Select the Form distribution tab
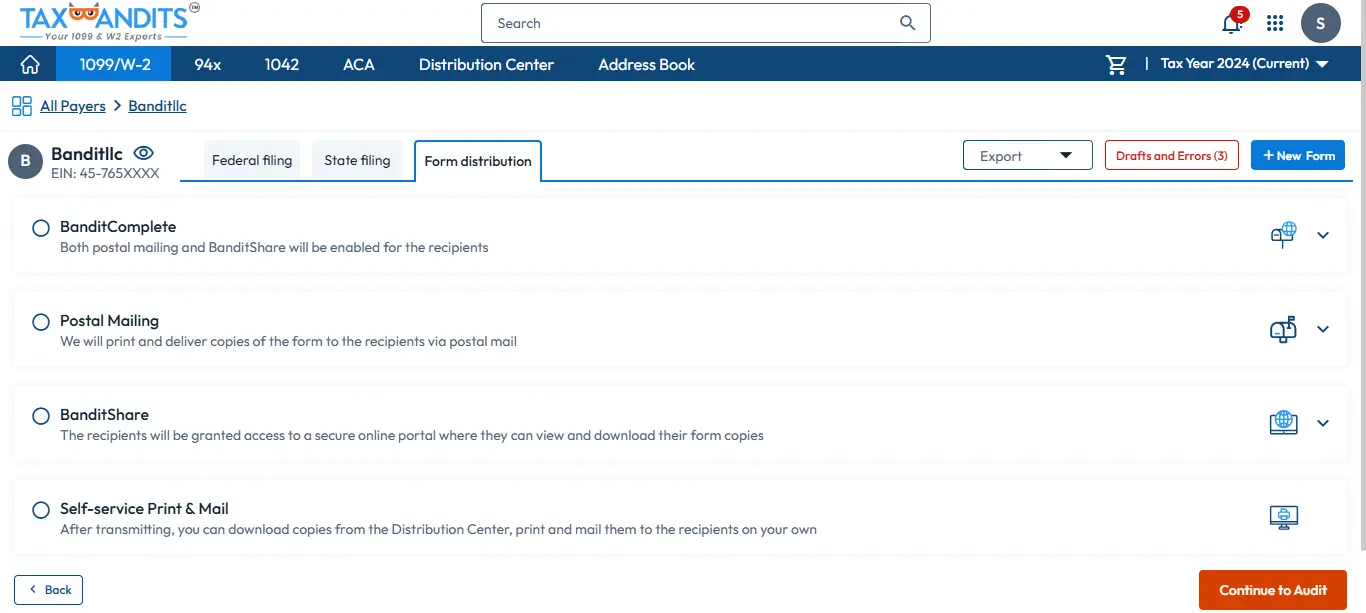Viewport: 1366px width, 613px height. 478,161
